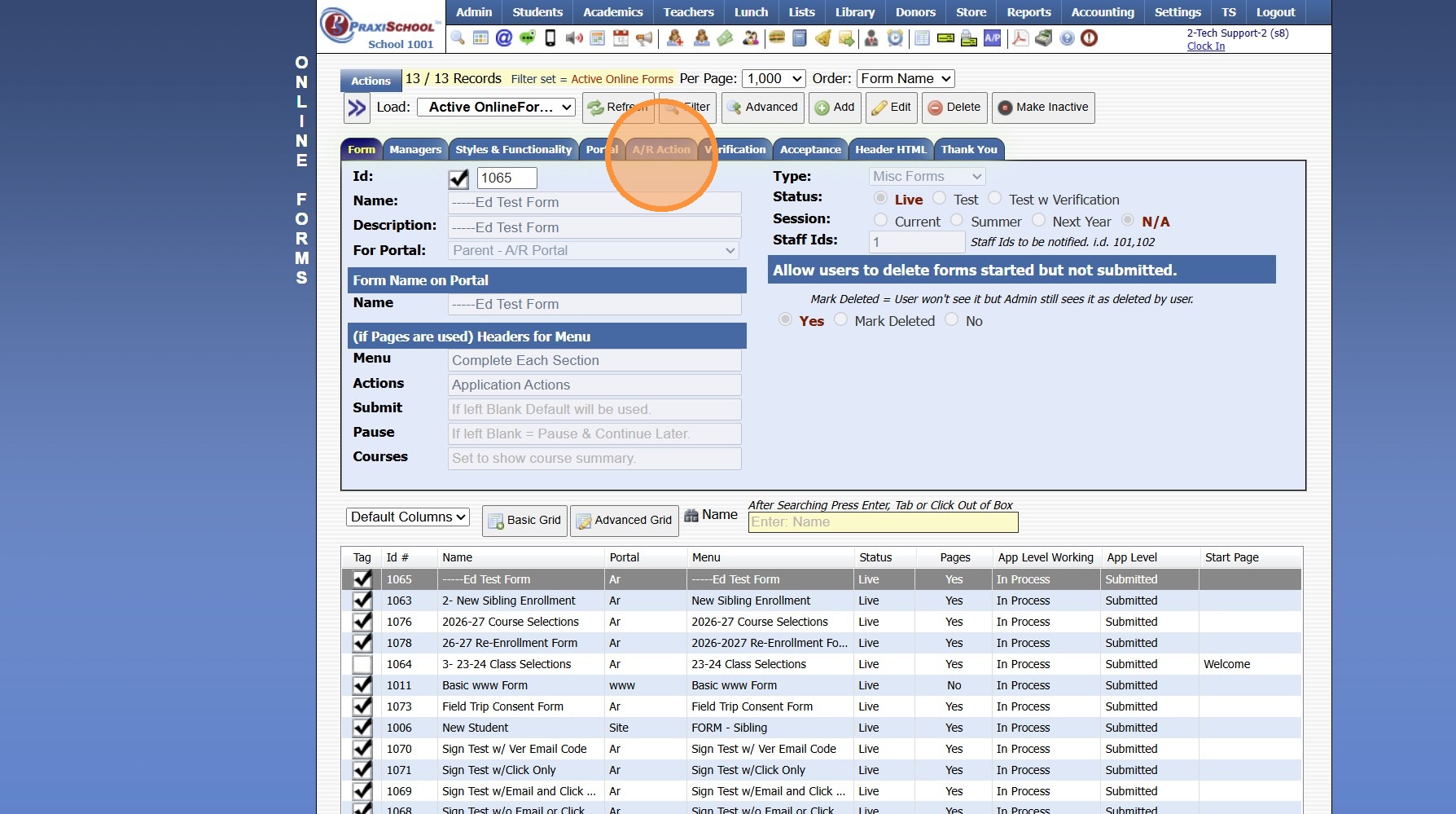Untick the Tag checkbox for form 1063
The image size is (1456, 814).
(362, 601)
